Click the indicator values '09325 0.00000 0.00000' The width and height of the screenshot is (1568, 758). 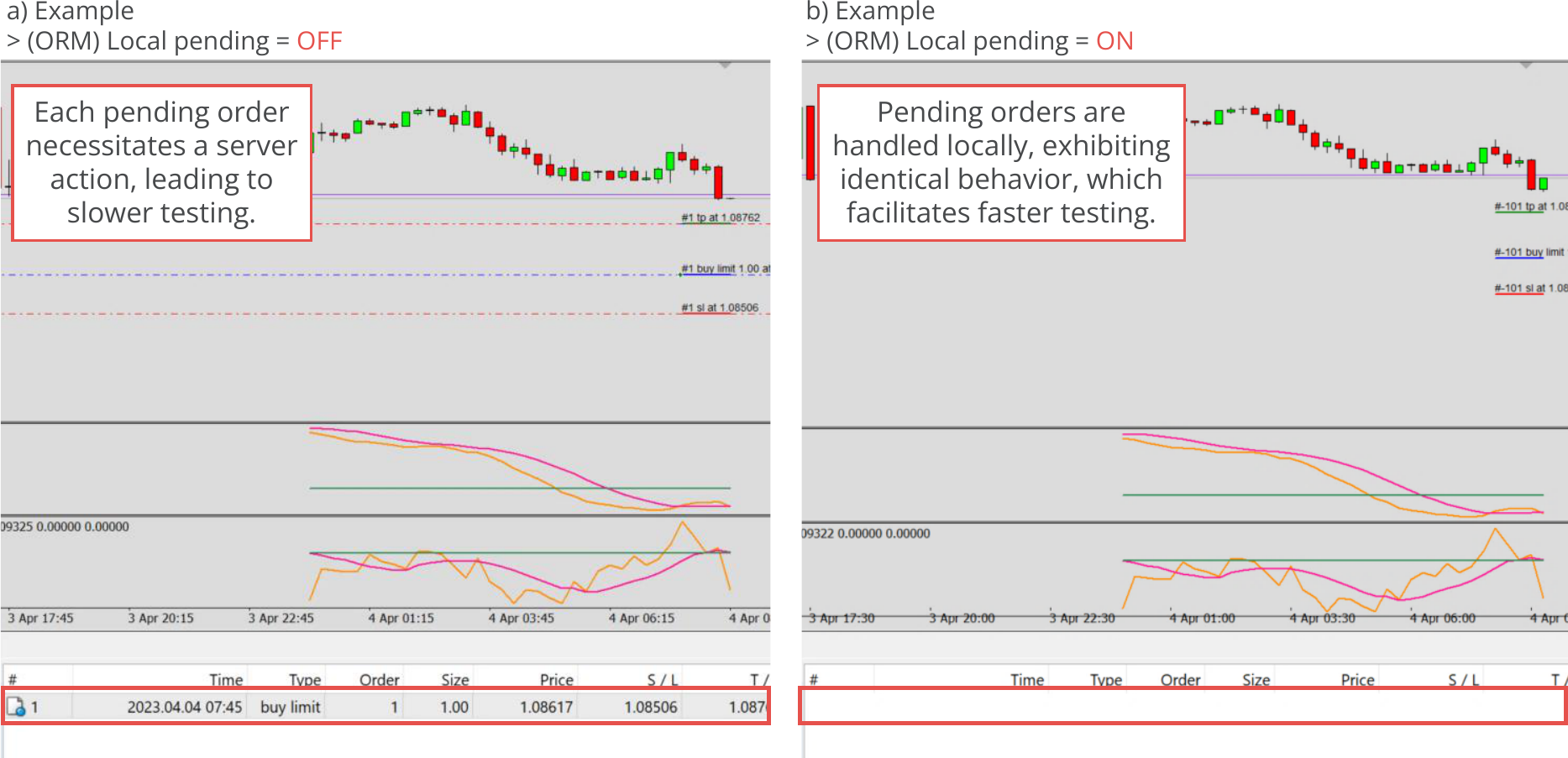65,526
